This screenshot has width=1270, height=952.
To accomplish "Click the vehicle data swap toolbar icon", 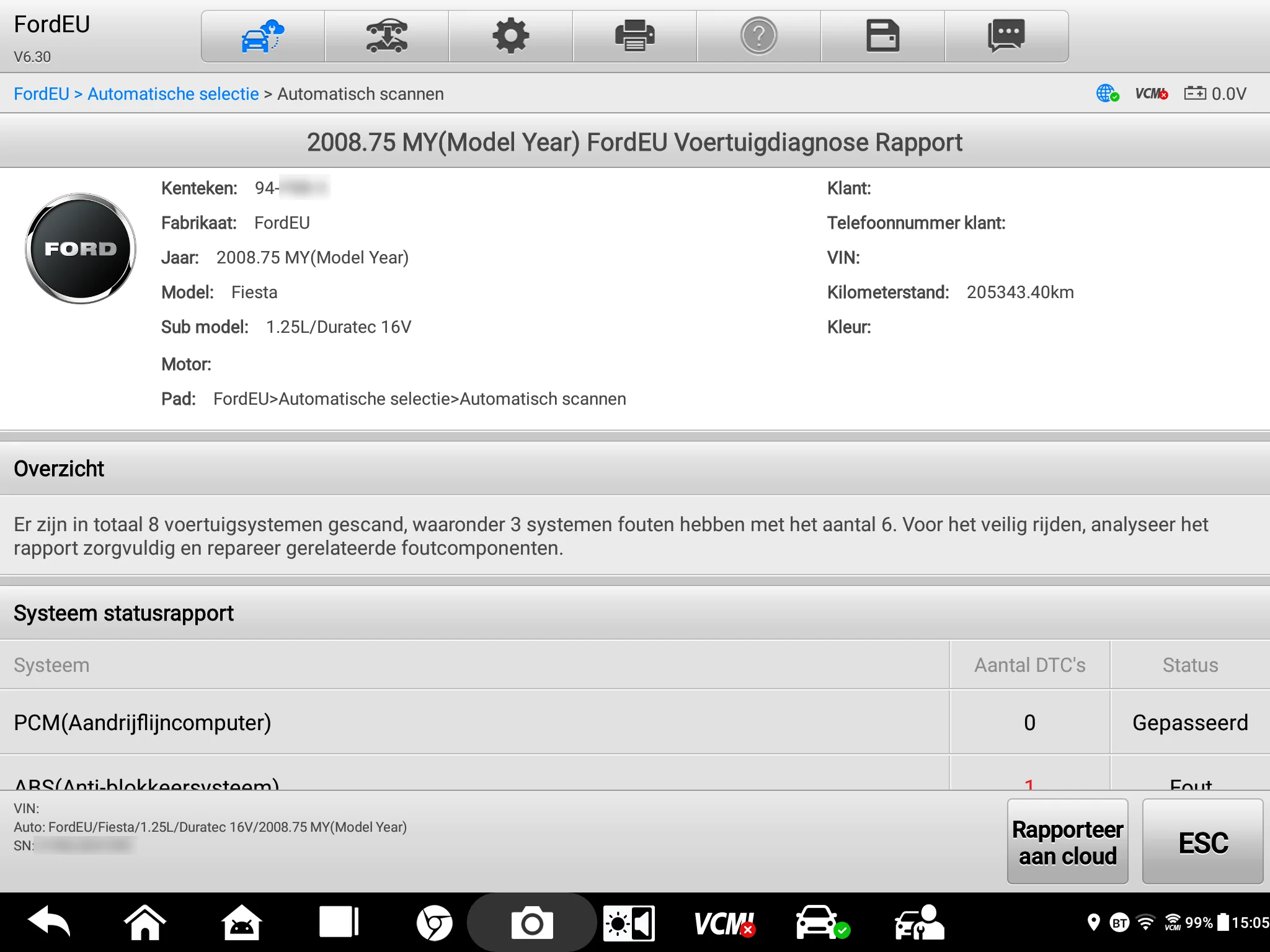I will pyautogui.click(x=387, y=36).
